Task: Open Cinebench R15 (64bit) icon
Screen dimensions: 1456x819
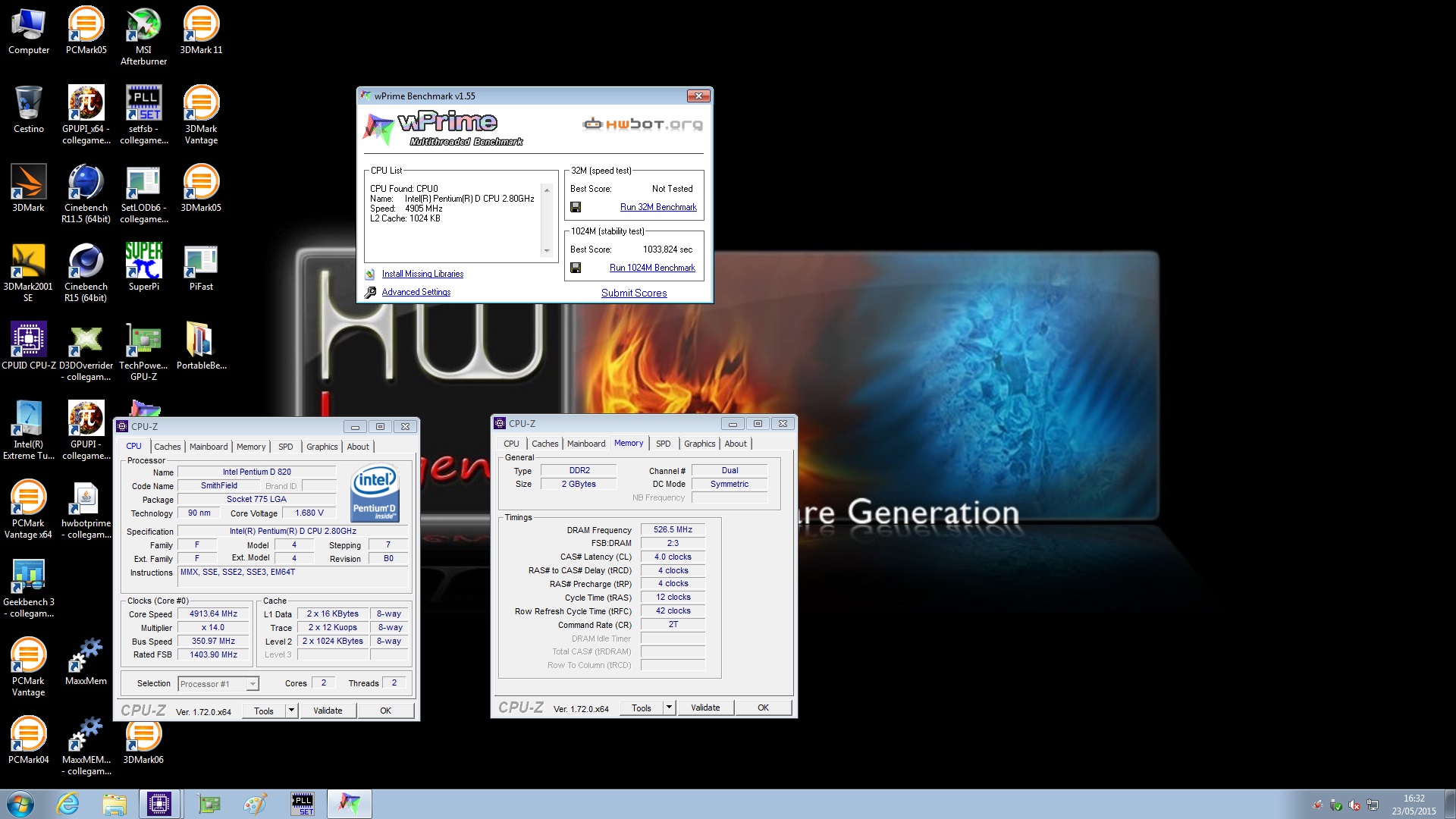Action: pos(86,272)
